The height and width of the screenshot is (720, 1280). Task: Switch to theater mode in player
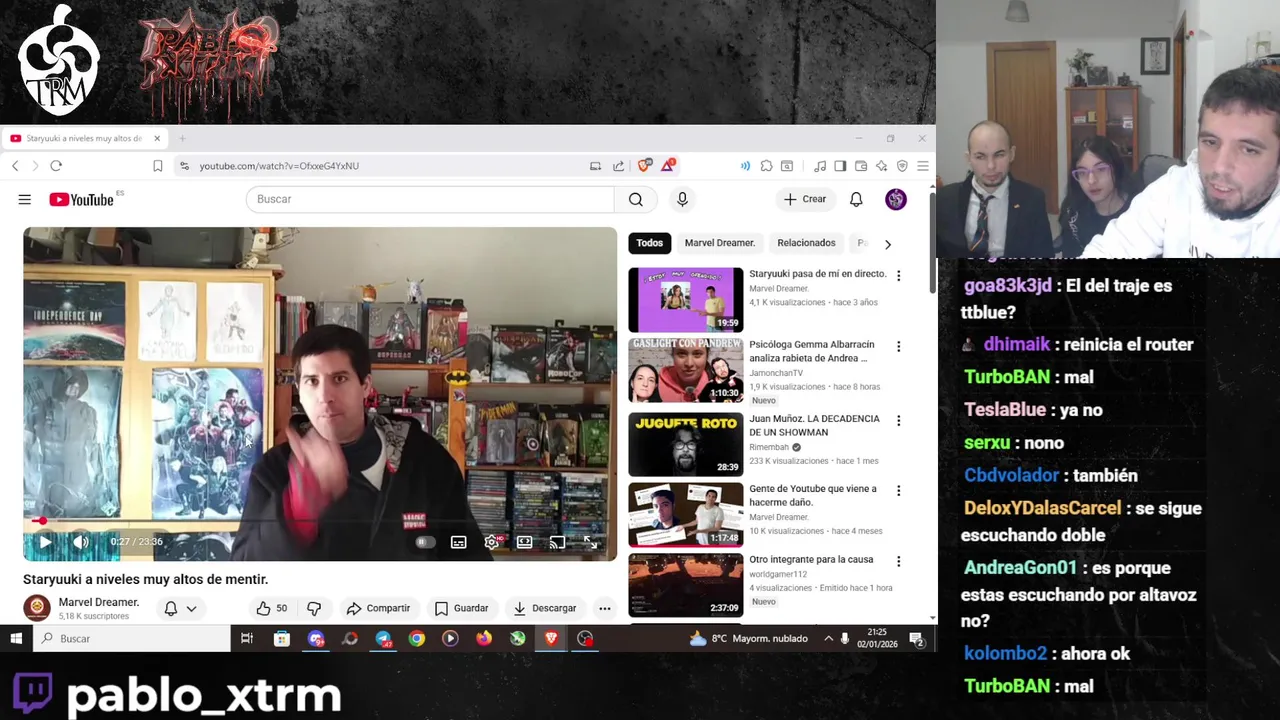pyautogui.click(x=524, y=542)
